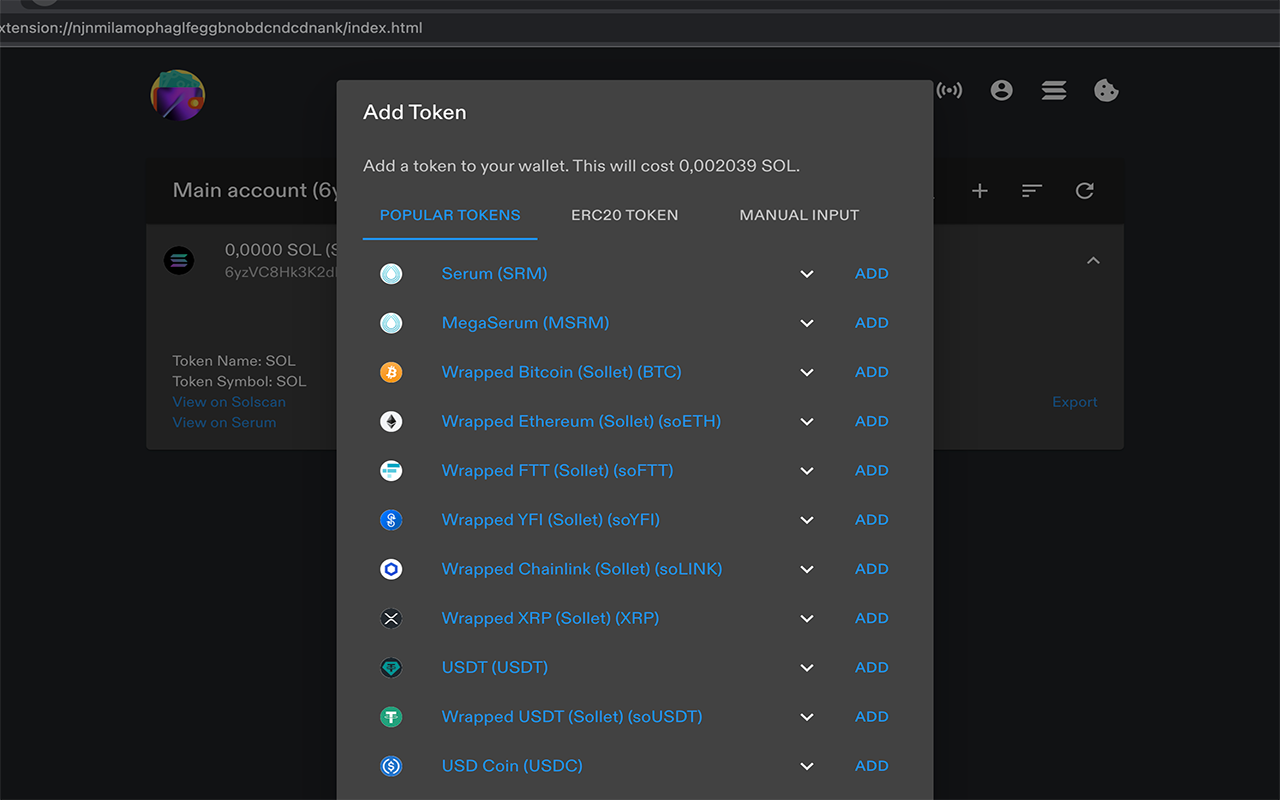Click the plus add-token icon
Screen dimensions: 1280x800
click(980, 190)
